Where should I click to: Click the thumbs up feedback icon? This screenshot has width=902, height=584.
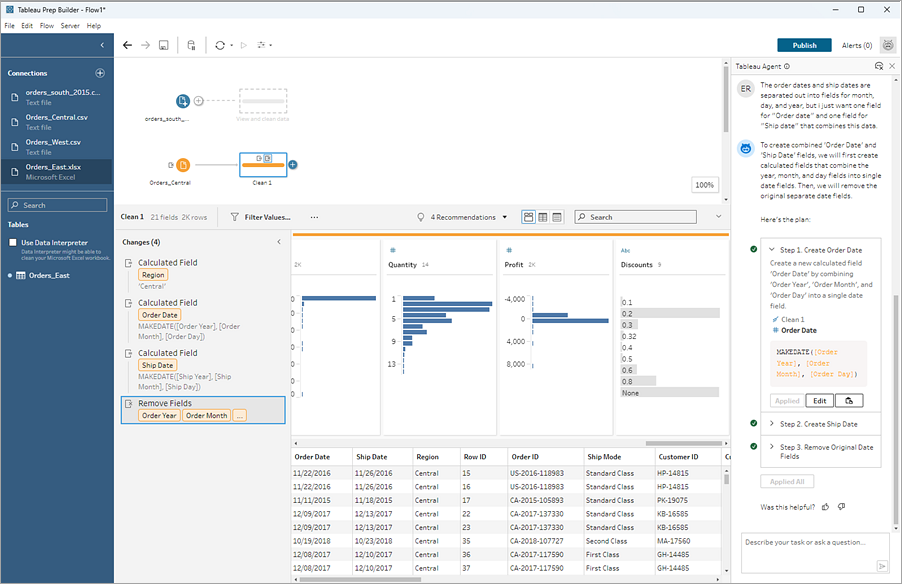[x=825, y=507]
